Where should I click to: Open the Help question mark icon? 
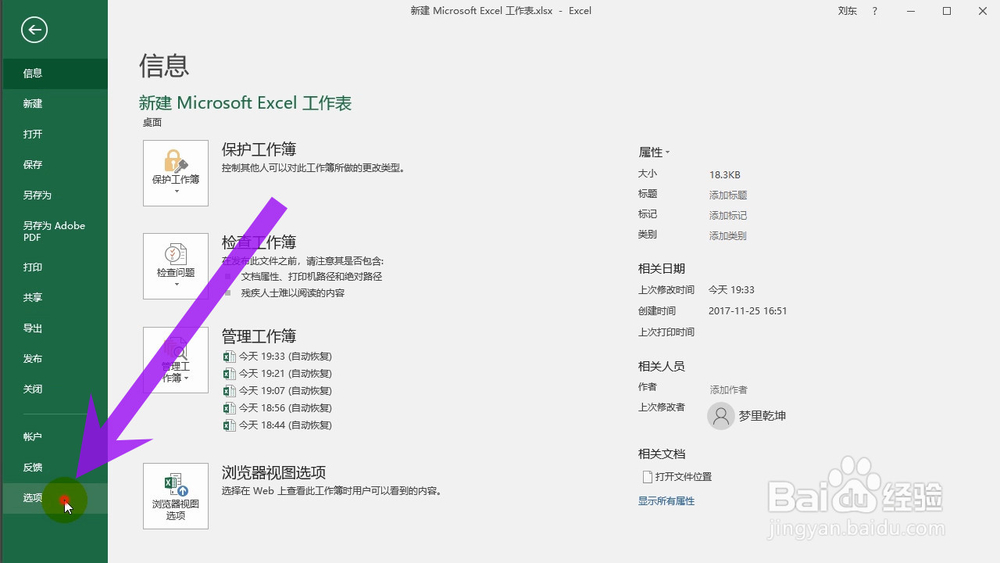(874, 11)
